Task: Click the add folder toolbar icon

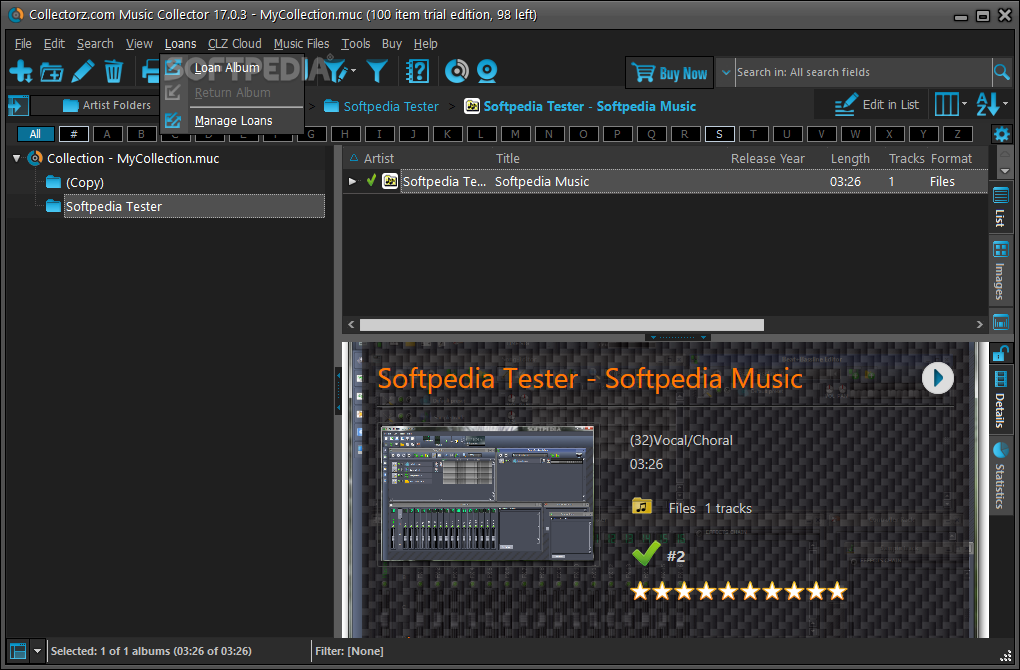Action: pos(51,72)
